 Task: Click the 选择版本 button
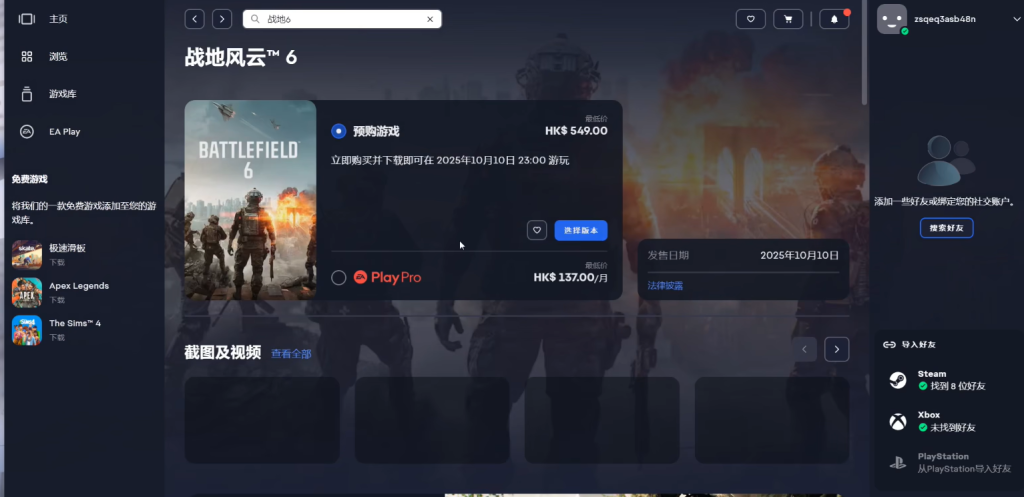click(580, 230)
